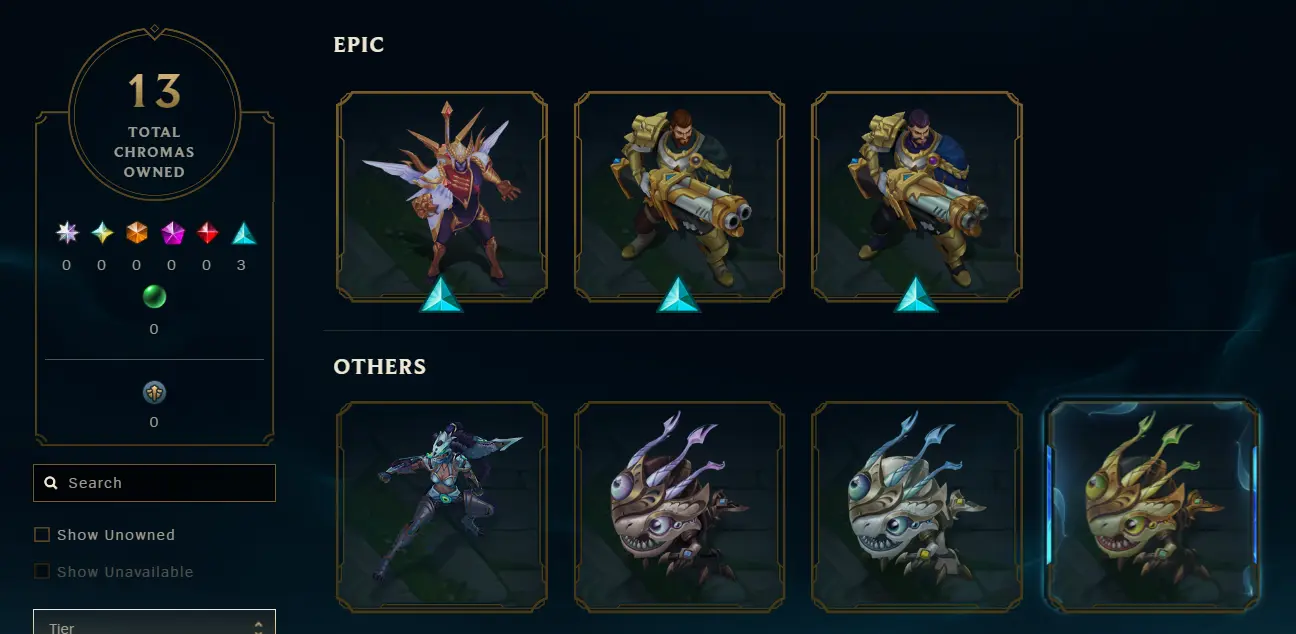The width and height of the screenshot is (1296, 634).
Task: Select the brown-haired Graves chroma thumbnail
Action: (x=679, y=196)
